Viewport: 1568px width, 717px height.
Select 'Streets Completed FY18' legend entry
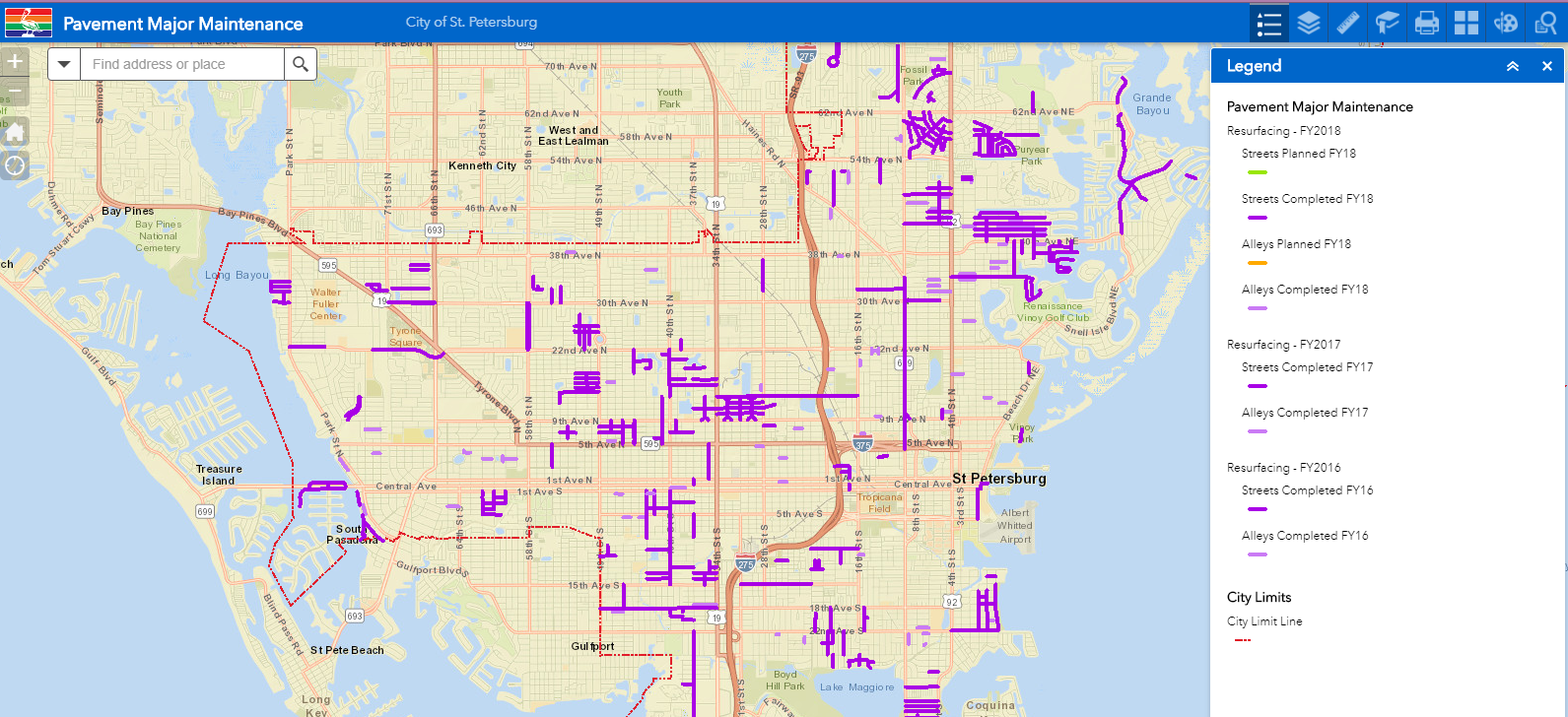(x=1307, y=199)
